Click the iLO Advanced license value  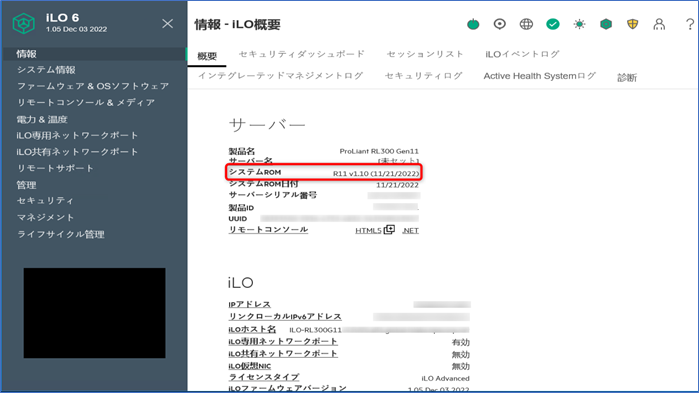[x=445, y=378]
